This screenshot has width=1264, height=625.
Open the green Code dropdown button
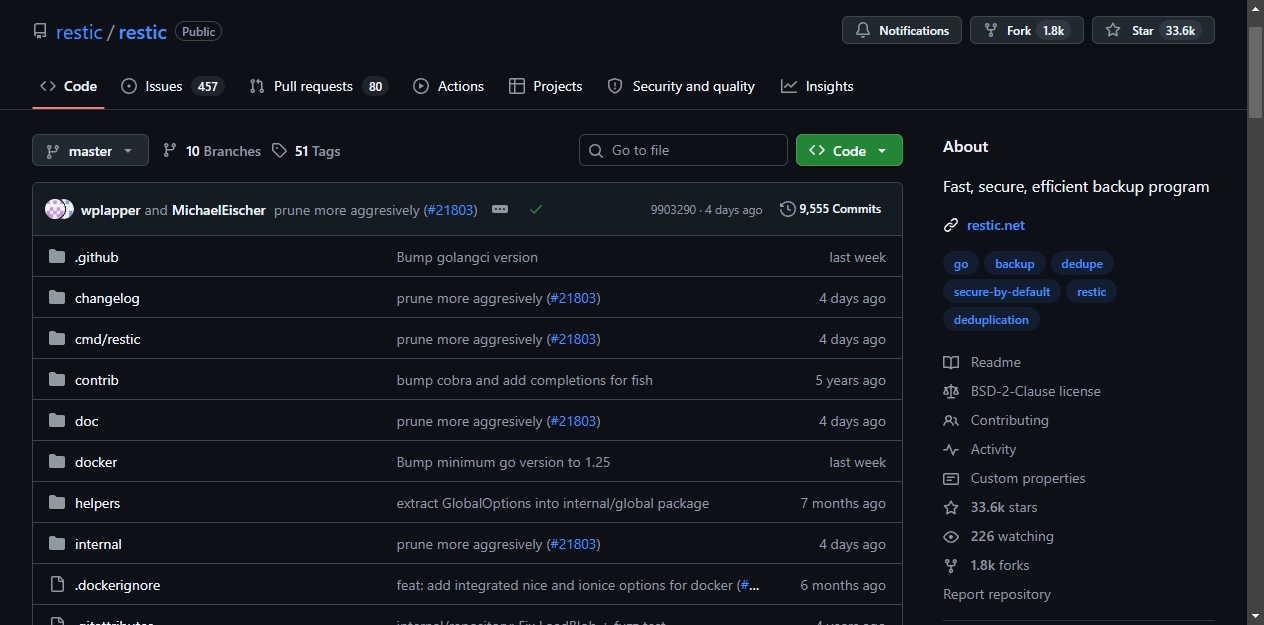pyautogui.click(x=849, y=150)
